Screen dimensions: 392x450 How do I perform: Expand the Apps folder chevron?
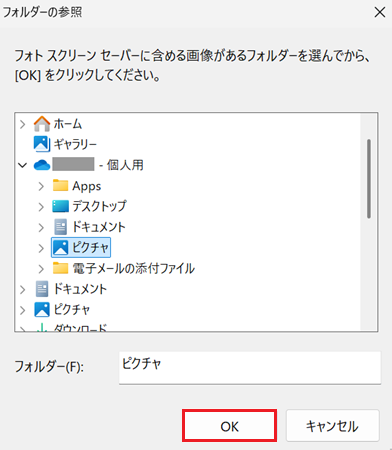41,186
